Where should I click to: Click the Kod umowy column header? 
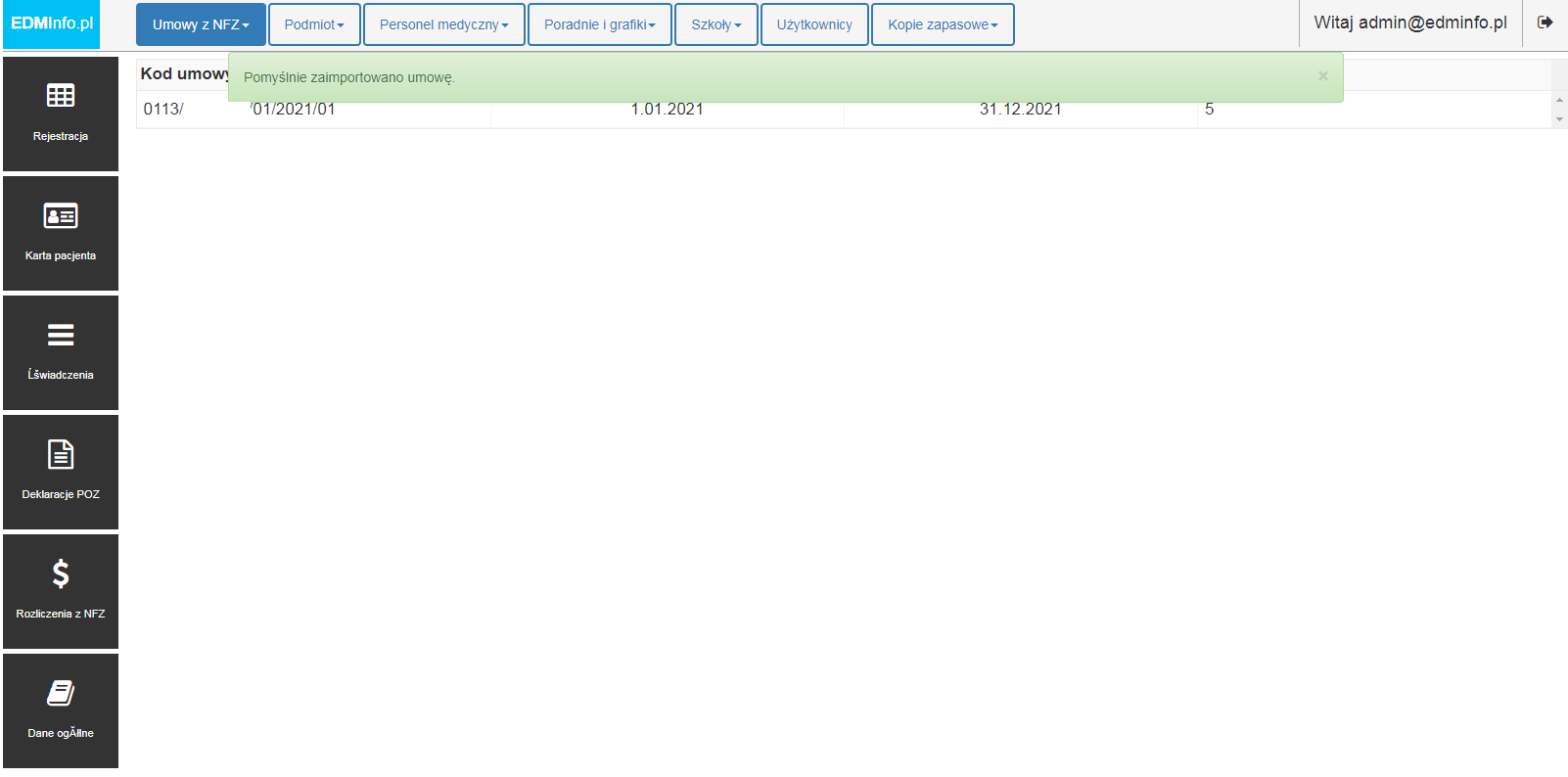[x=184, y=74]
